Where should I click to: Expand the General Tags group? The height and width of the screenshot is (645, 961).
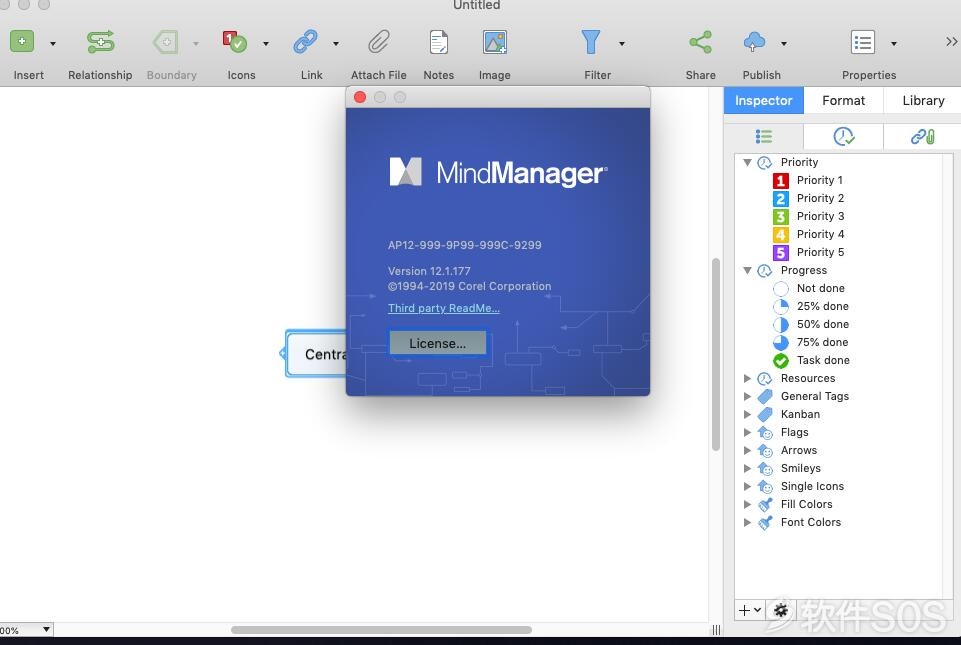tap(747, 397)
